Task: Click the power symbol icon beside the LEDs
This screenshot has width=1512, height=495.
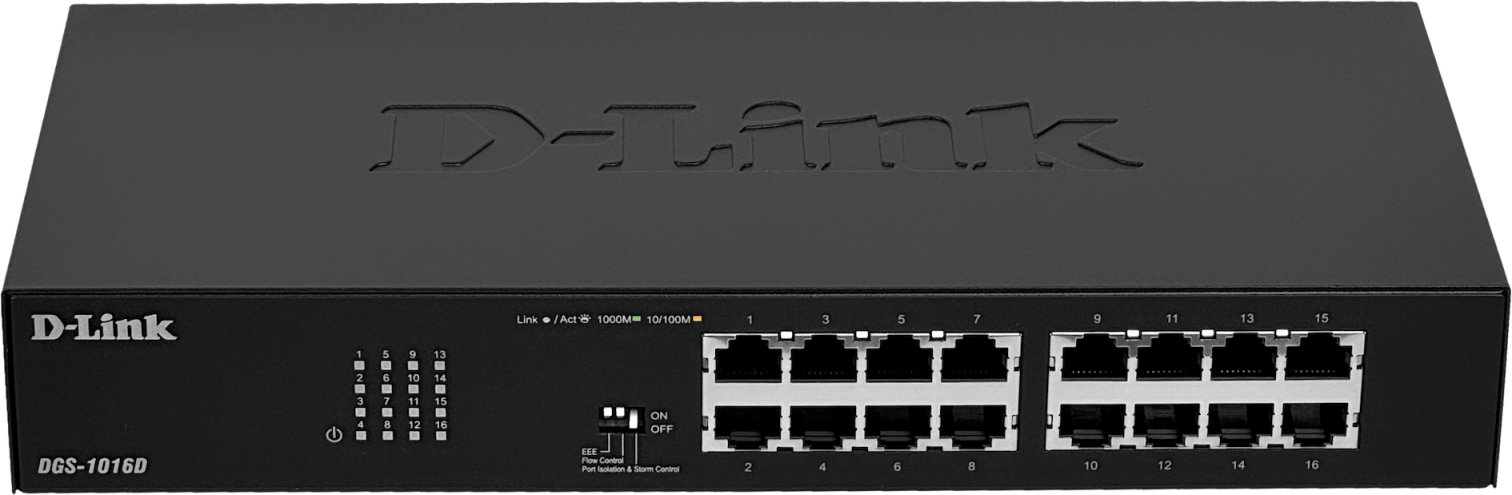Action: [x=334, y=435]
